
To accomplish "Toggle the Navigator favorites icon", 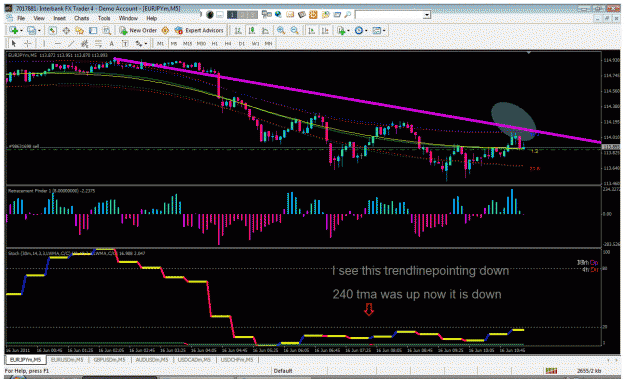I will pos(79,31).
